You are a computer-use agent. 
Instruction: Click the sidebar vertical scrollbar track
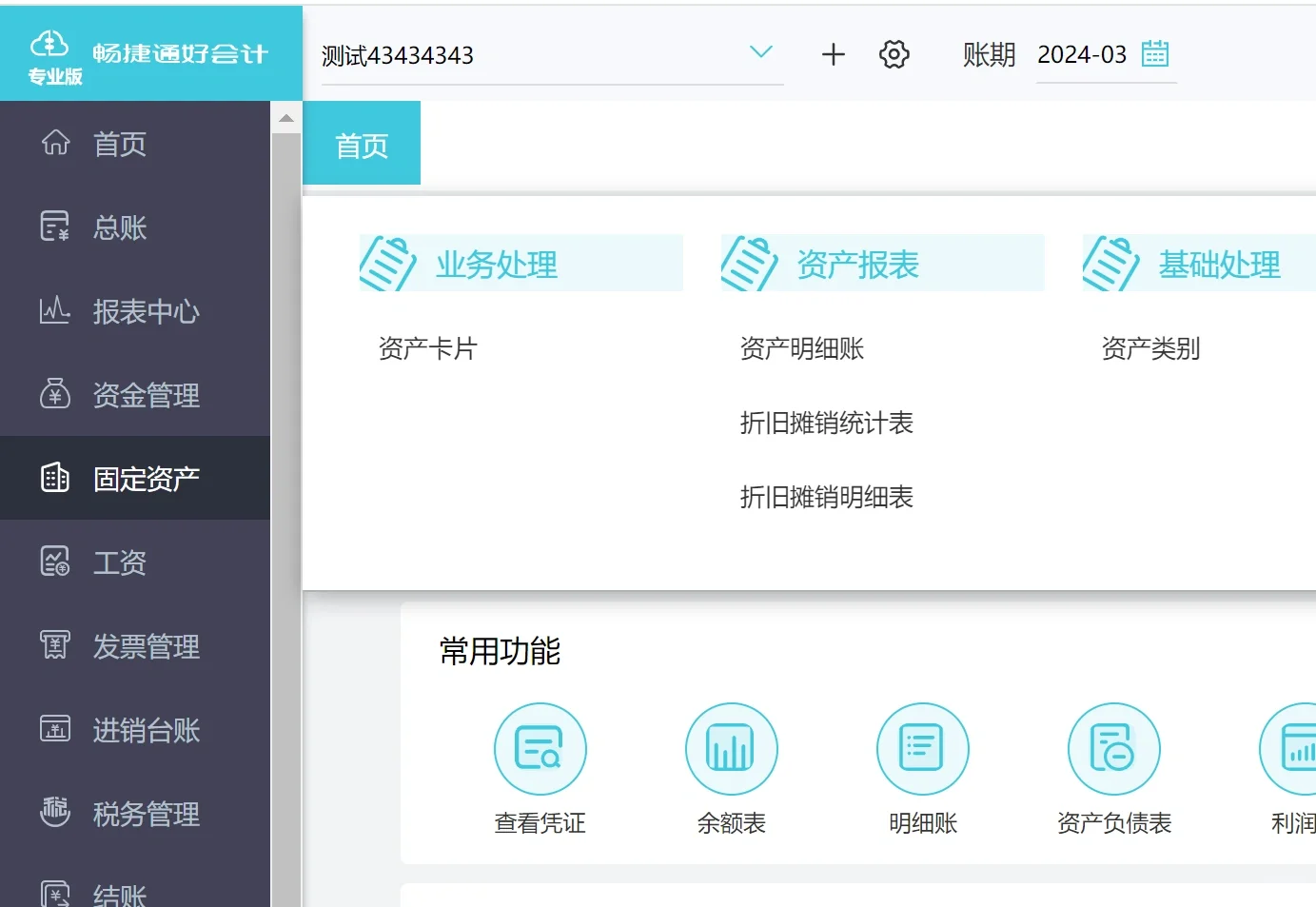[286, 520]
